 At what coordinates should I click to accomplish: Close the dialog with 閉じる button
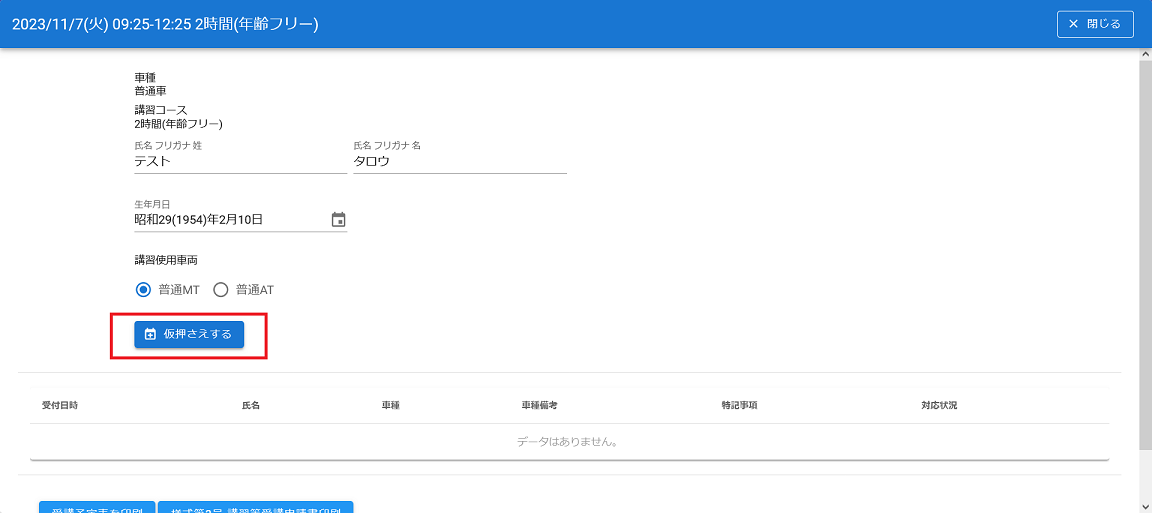pos(1095,24)
